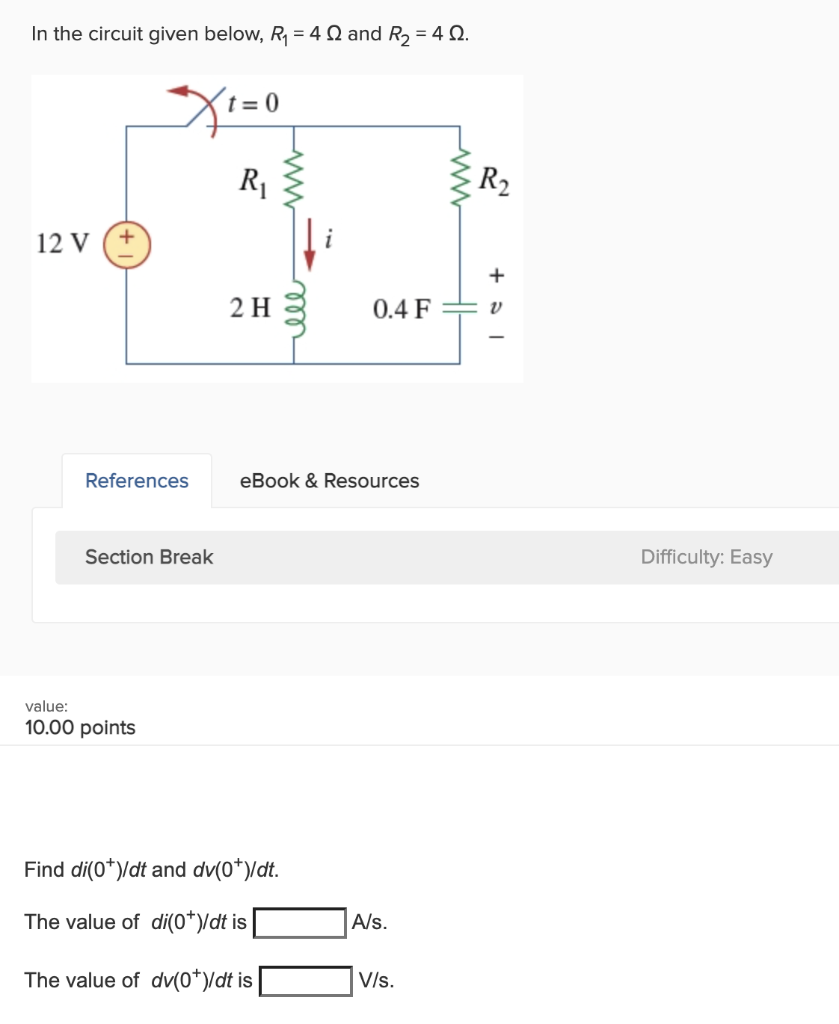Click the dv(0+)/dt answer field

coord(306,980)
